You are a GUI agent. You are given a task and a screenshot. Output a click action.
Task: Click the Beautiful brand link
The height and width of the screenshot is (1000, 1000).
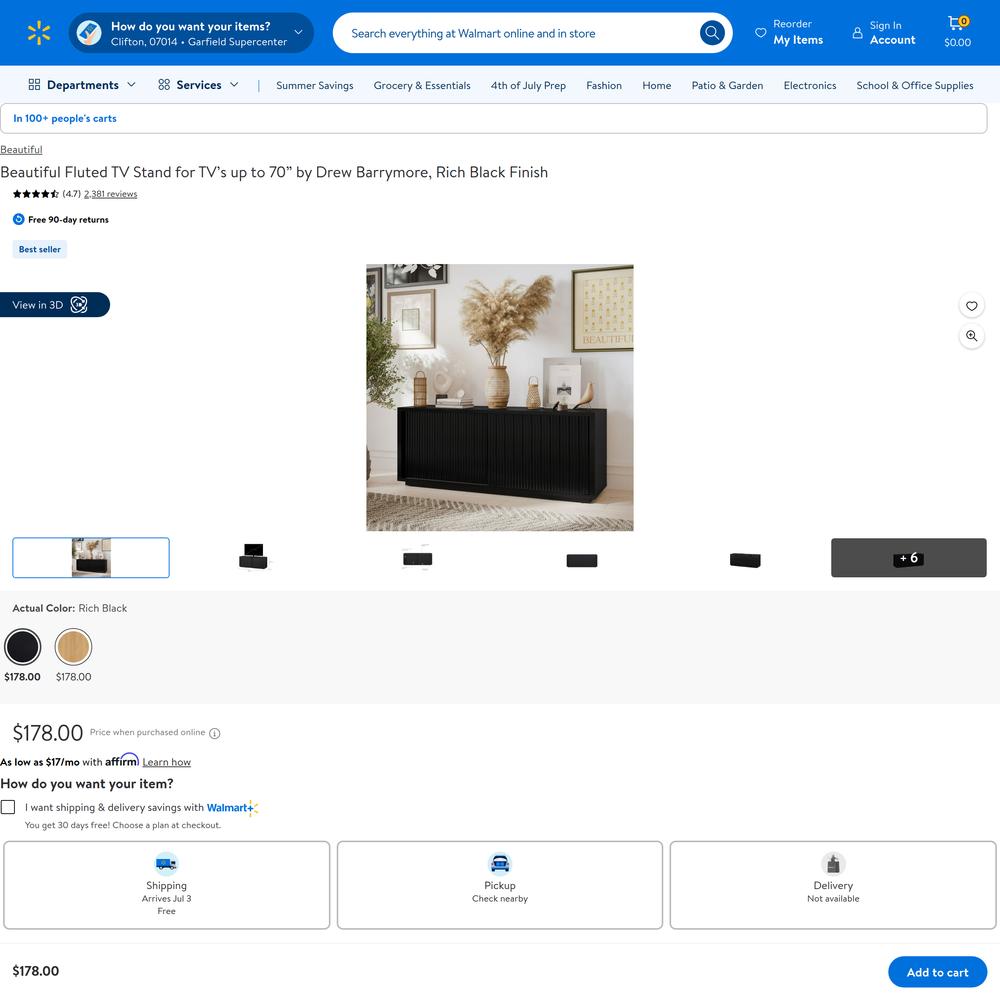(21, 149)
